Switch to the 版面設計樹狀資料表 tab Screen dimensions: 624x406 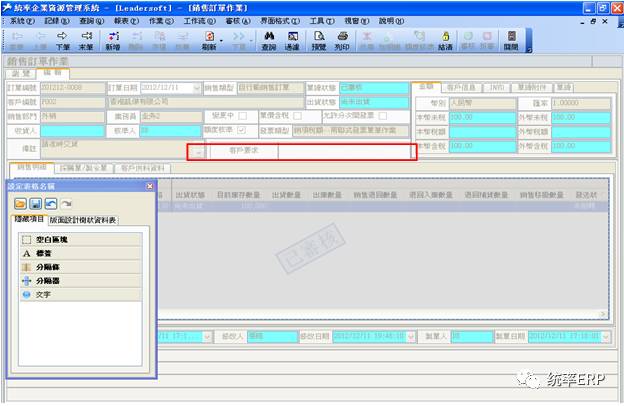[83, 219]
